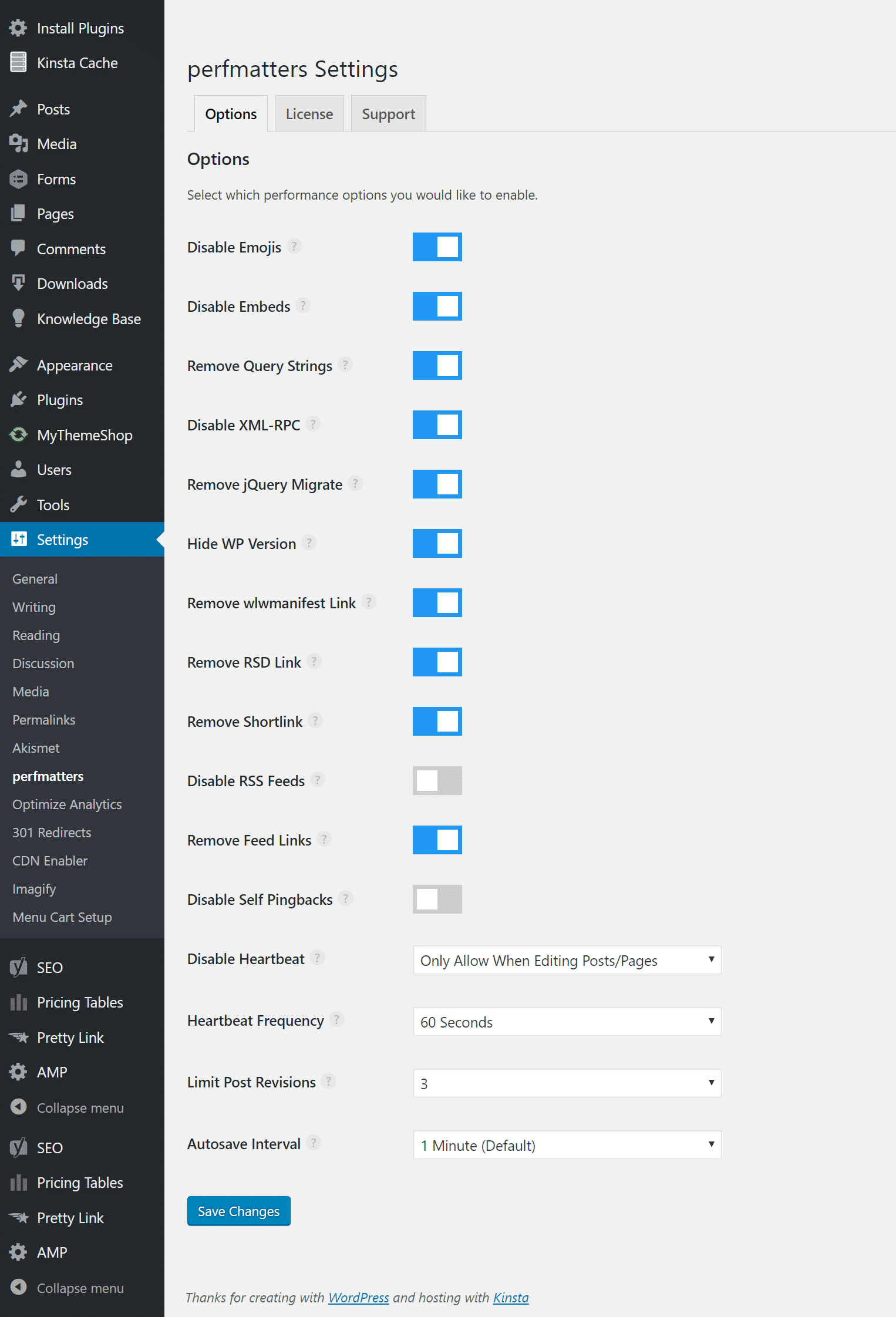896x1317 pixels.
Task: Click help icon beside Remove Query Strings
Action: tap(345, 365)
